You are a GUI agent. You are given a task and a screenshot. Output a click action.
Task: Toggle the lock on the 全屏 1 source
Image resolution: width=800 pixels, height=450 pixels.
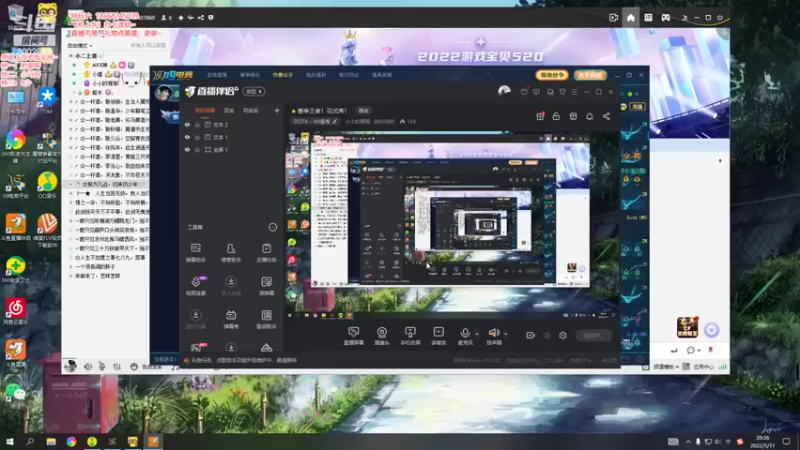[x=197, y=149]
